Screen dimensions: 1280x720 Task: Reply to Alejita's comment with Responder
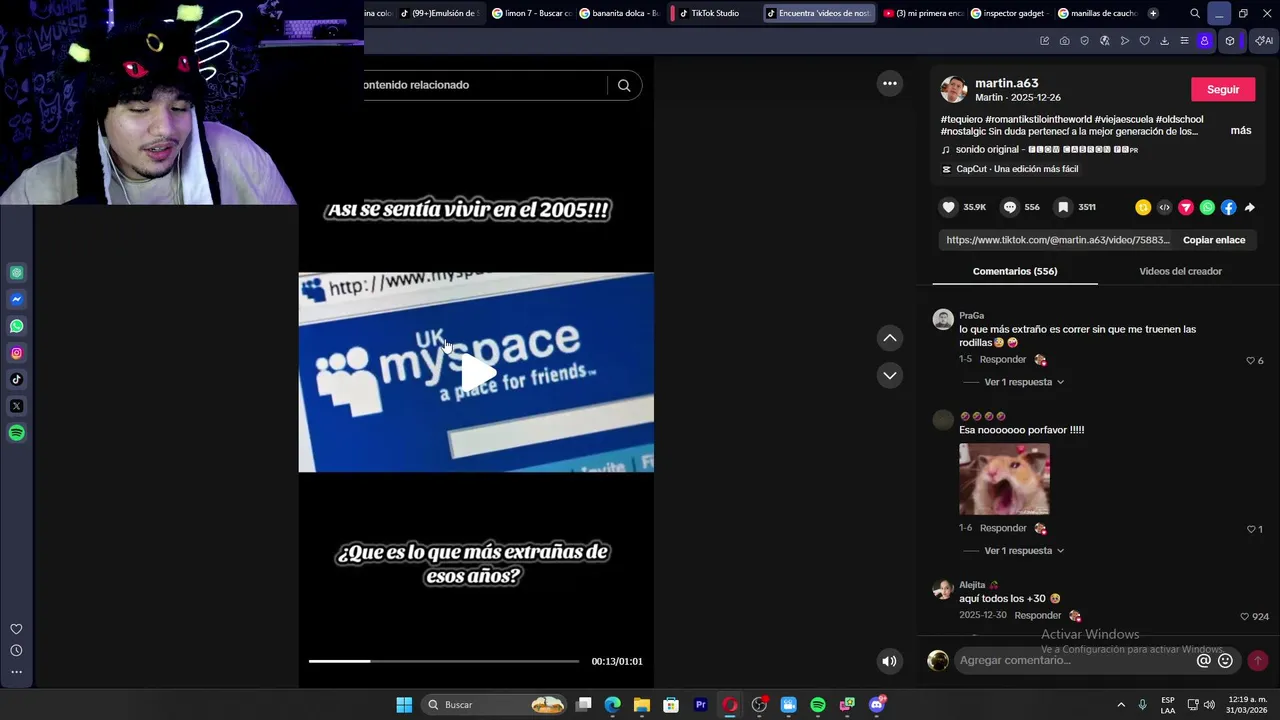(1038, 616)
